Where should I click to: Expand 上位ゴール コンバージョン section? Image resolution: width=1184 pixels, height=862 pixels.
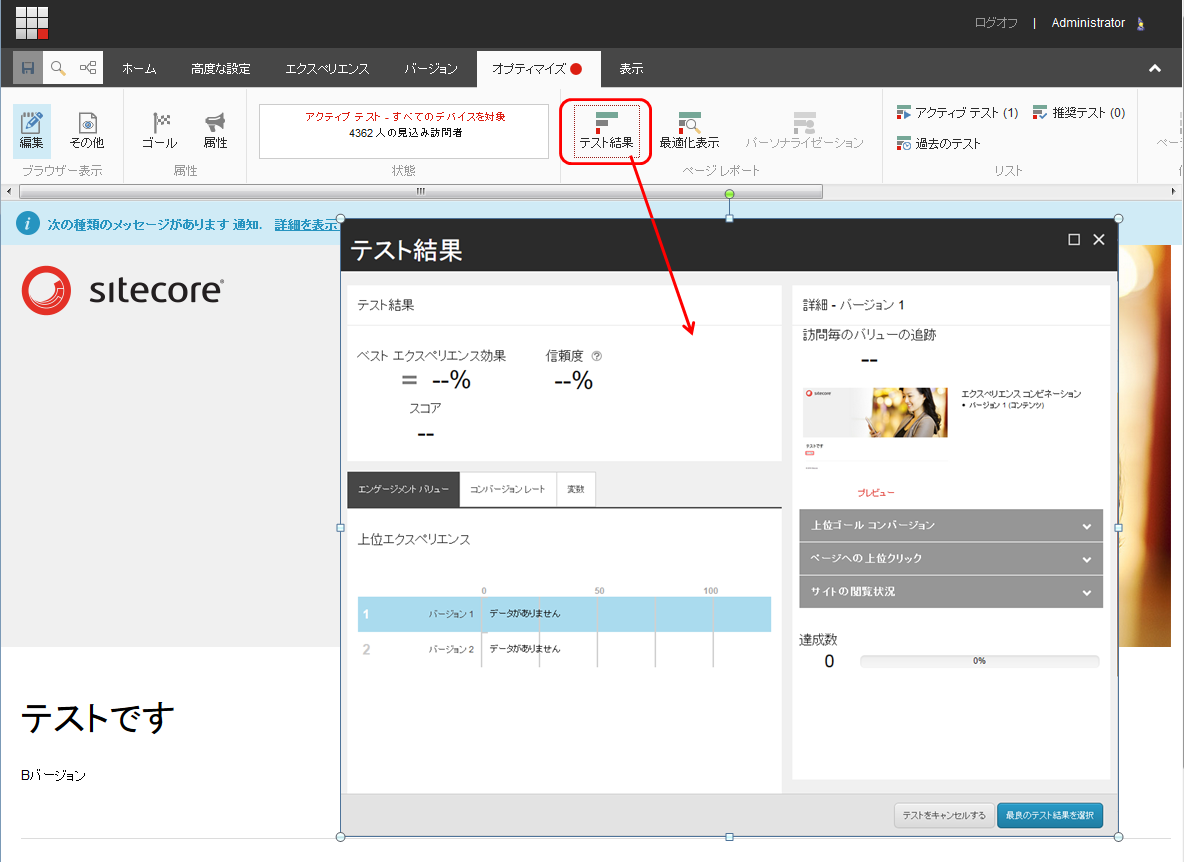coord(951,525)
